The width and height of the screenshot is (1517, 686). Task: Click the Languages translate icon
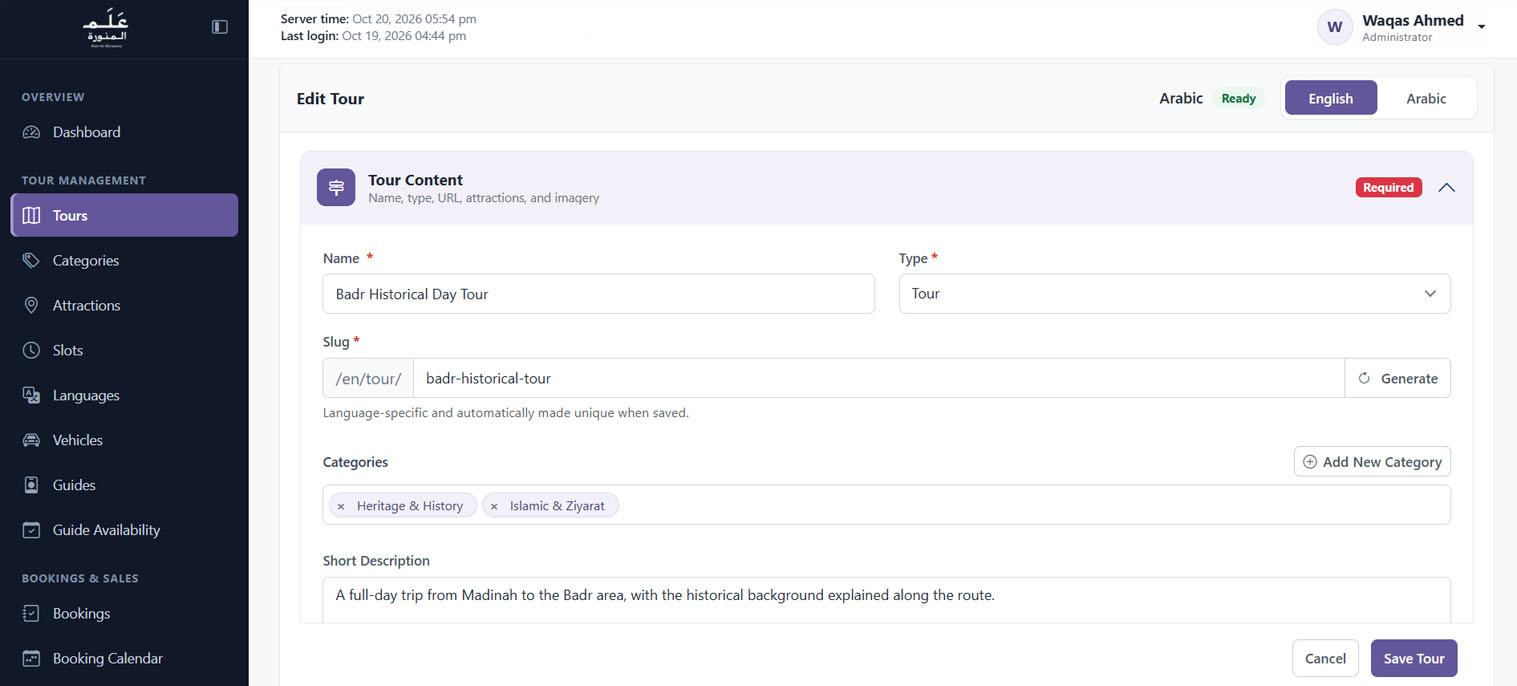pyautogui.click(x=31, y=395)
